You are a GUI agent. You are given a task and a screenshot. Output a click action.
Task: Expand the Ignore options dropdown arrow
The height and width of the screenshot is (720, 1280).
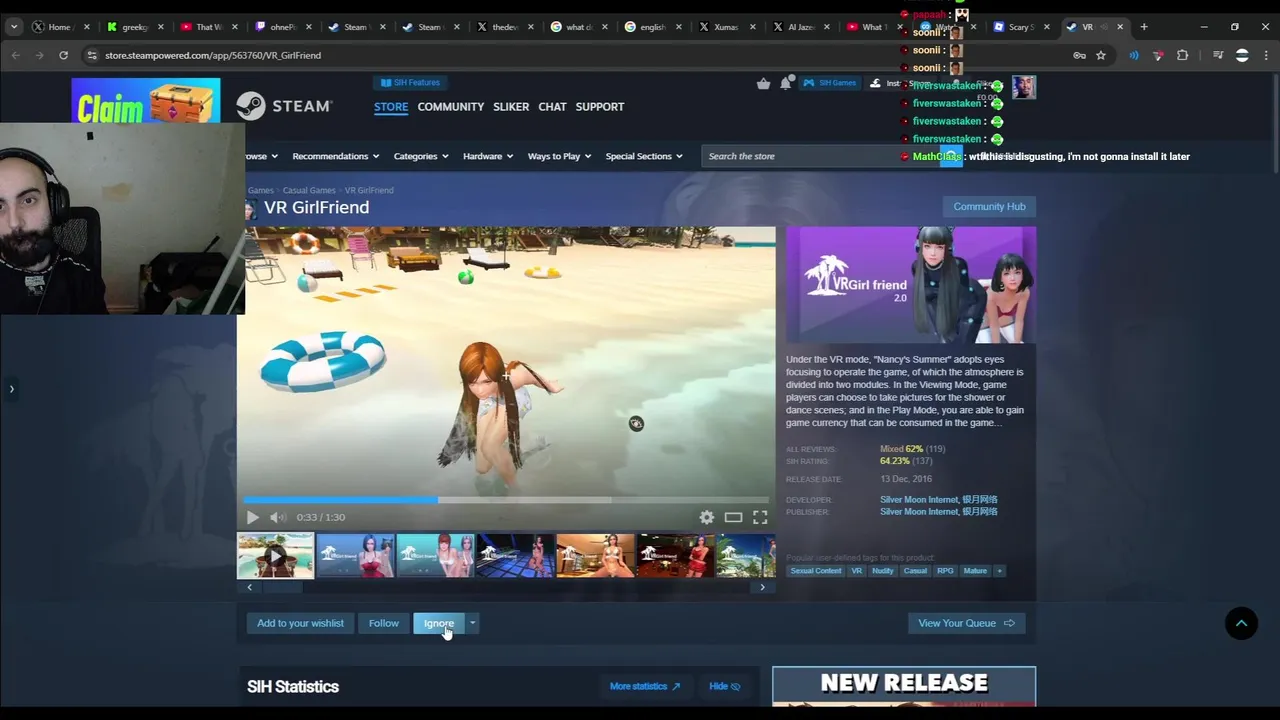[x=472, y=623]
